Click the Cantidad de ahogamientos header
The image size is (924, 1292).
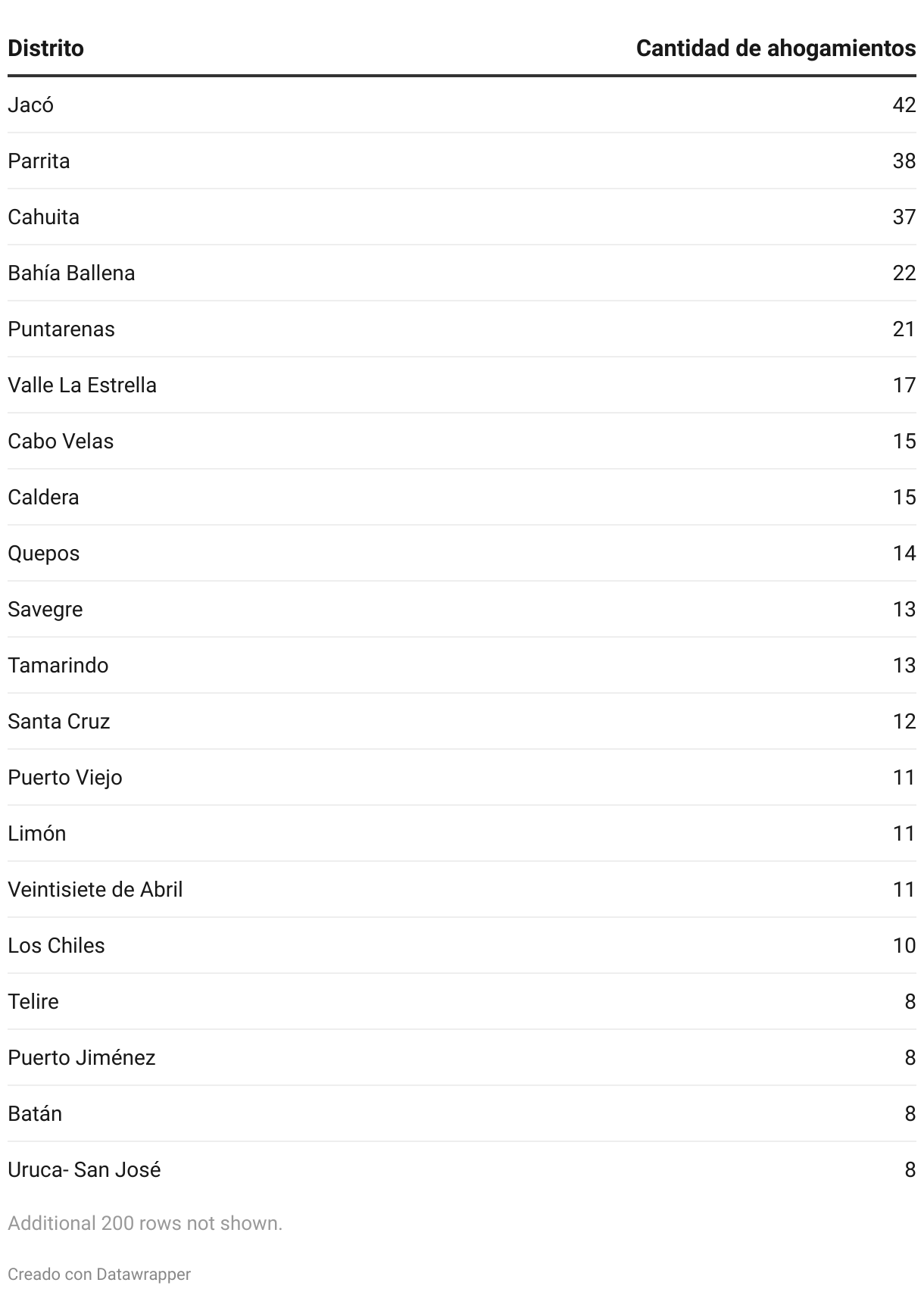pyautogui.click(x=776, y=48)
